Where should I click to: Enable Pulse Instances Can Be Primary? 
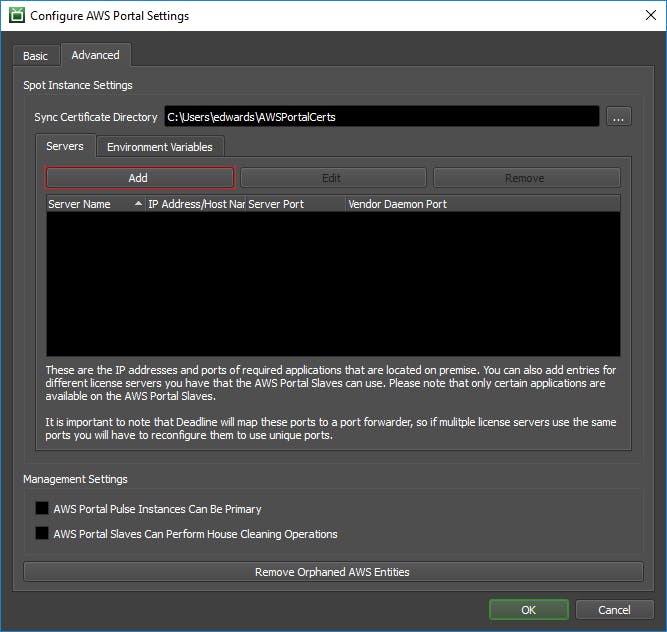(x=42, y=508)
